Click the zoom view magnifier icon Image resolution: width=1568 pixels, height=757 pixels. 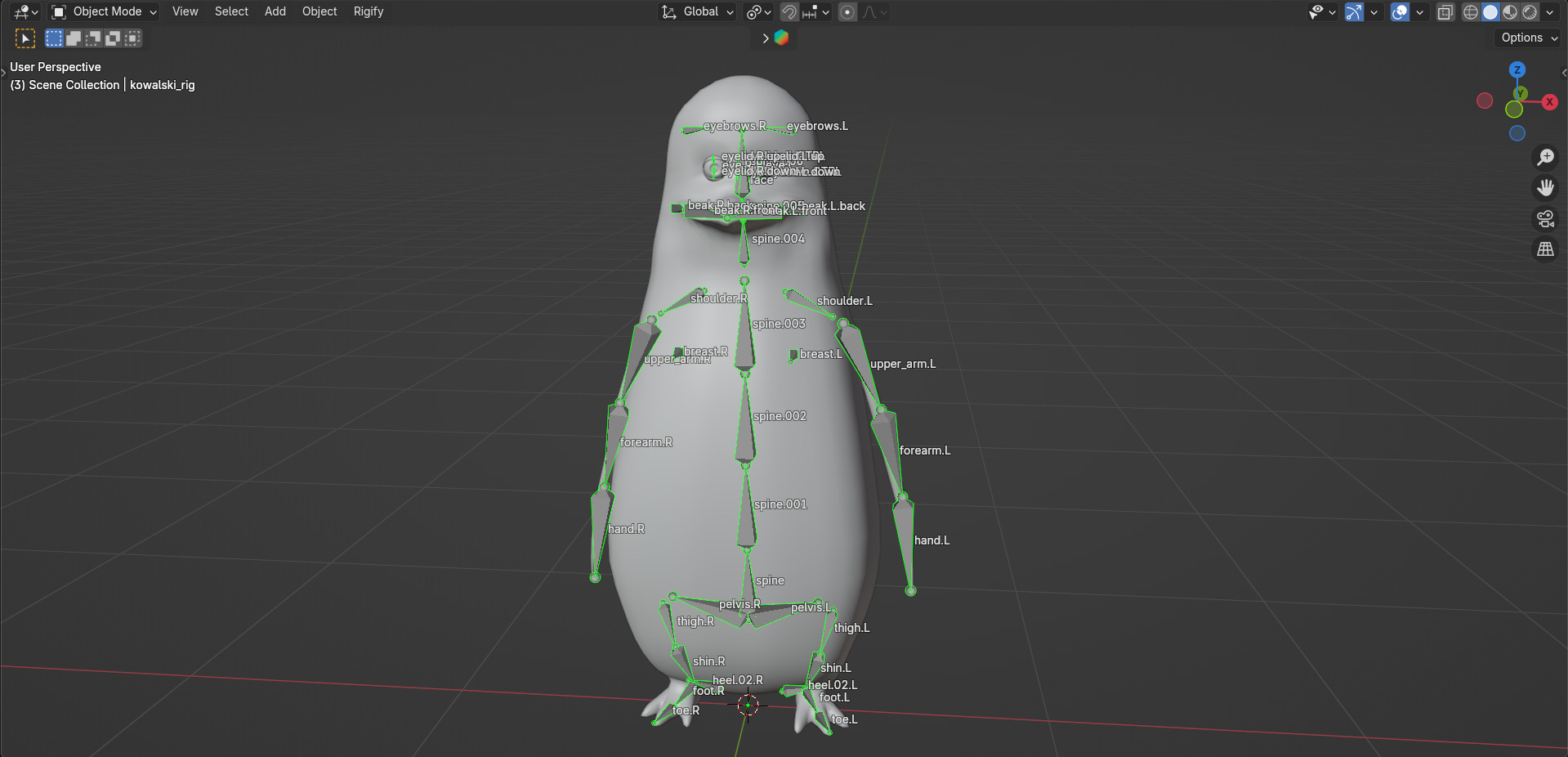coord(1545,157)
